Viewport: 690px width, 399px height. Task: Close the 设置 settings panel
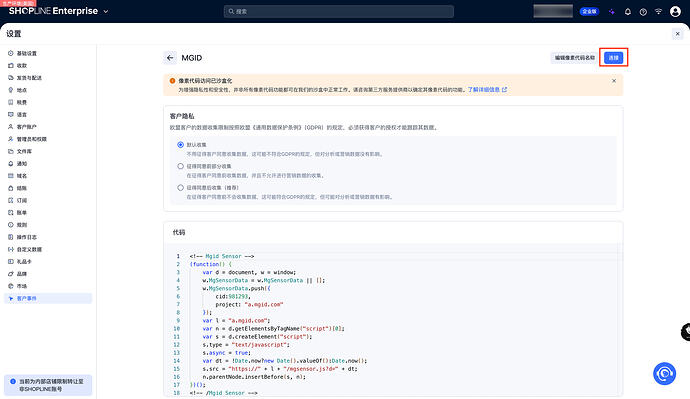(x=678, y=33)
